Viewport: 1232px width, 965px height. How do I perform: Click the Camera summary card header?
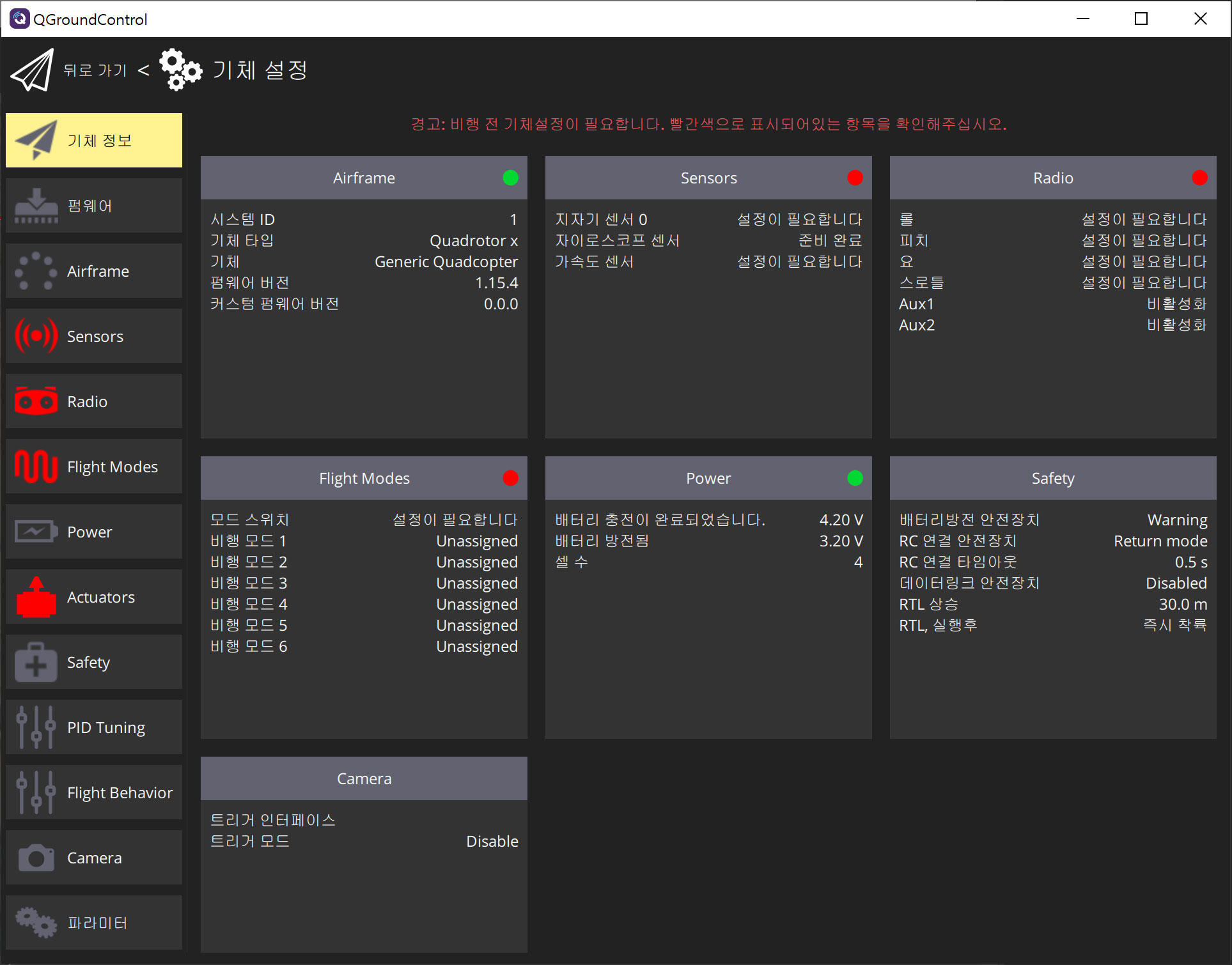click(x=364, y=778)
